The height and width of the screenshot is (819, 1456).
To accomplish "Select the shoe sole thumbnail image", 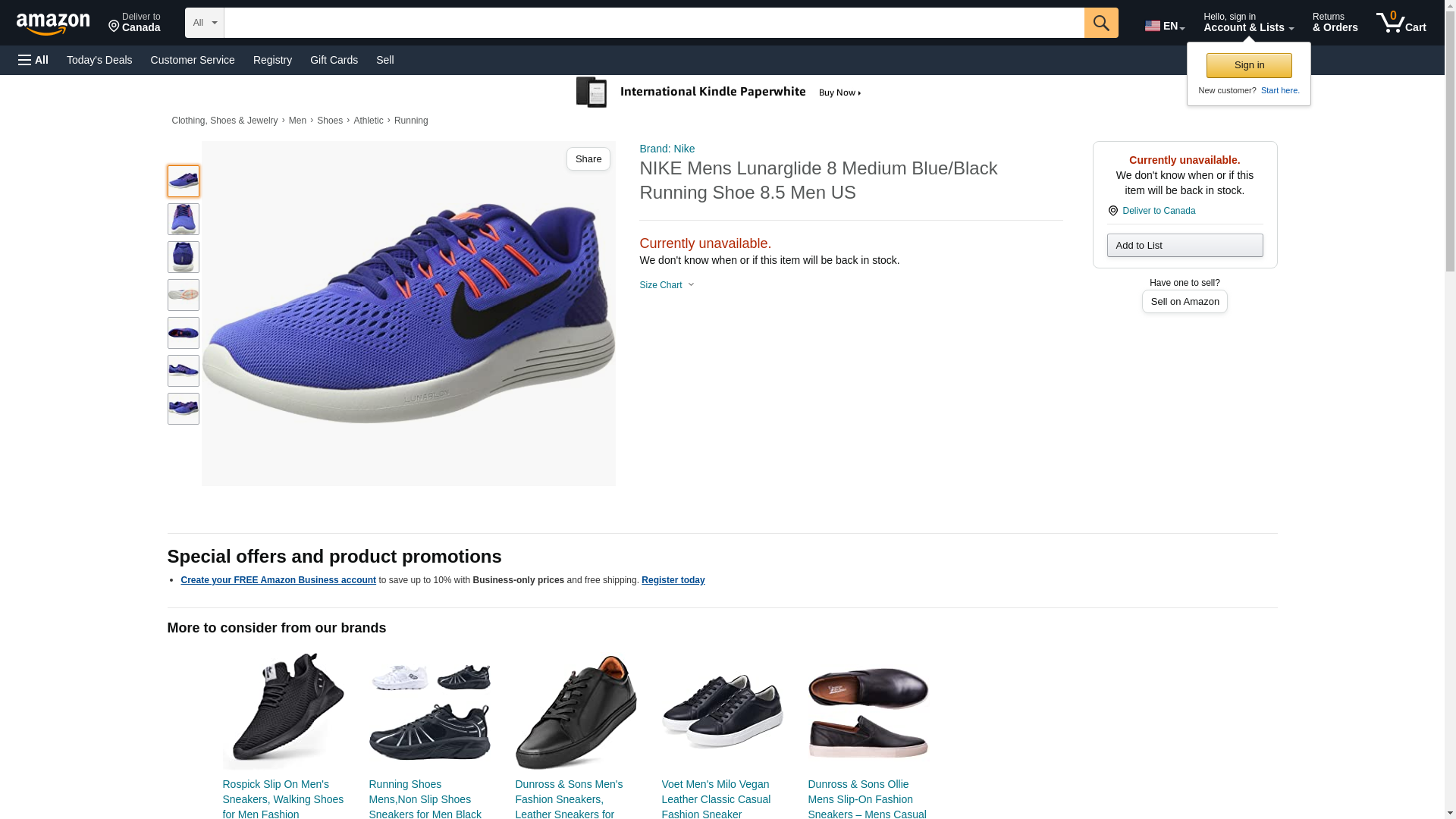I will [183, 295].
